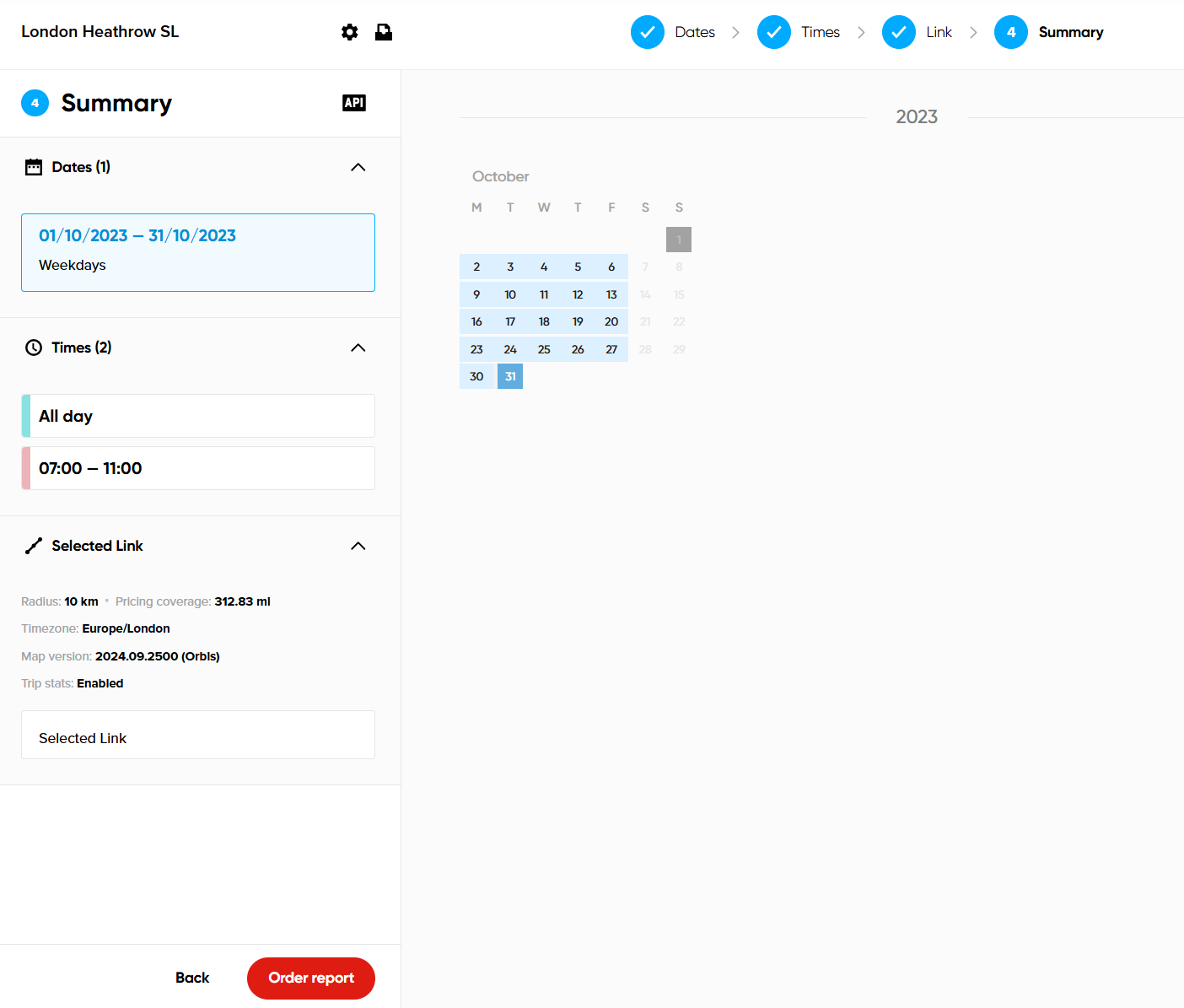Click the blue checkmark on the Link step
Screen dimensions: 1184x1008
899,32
